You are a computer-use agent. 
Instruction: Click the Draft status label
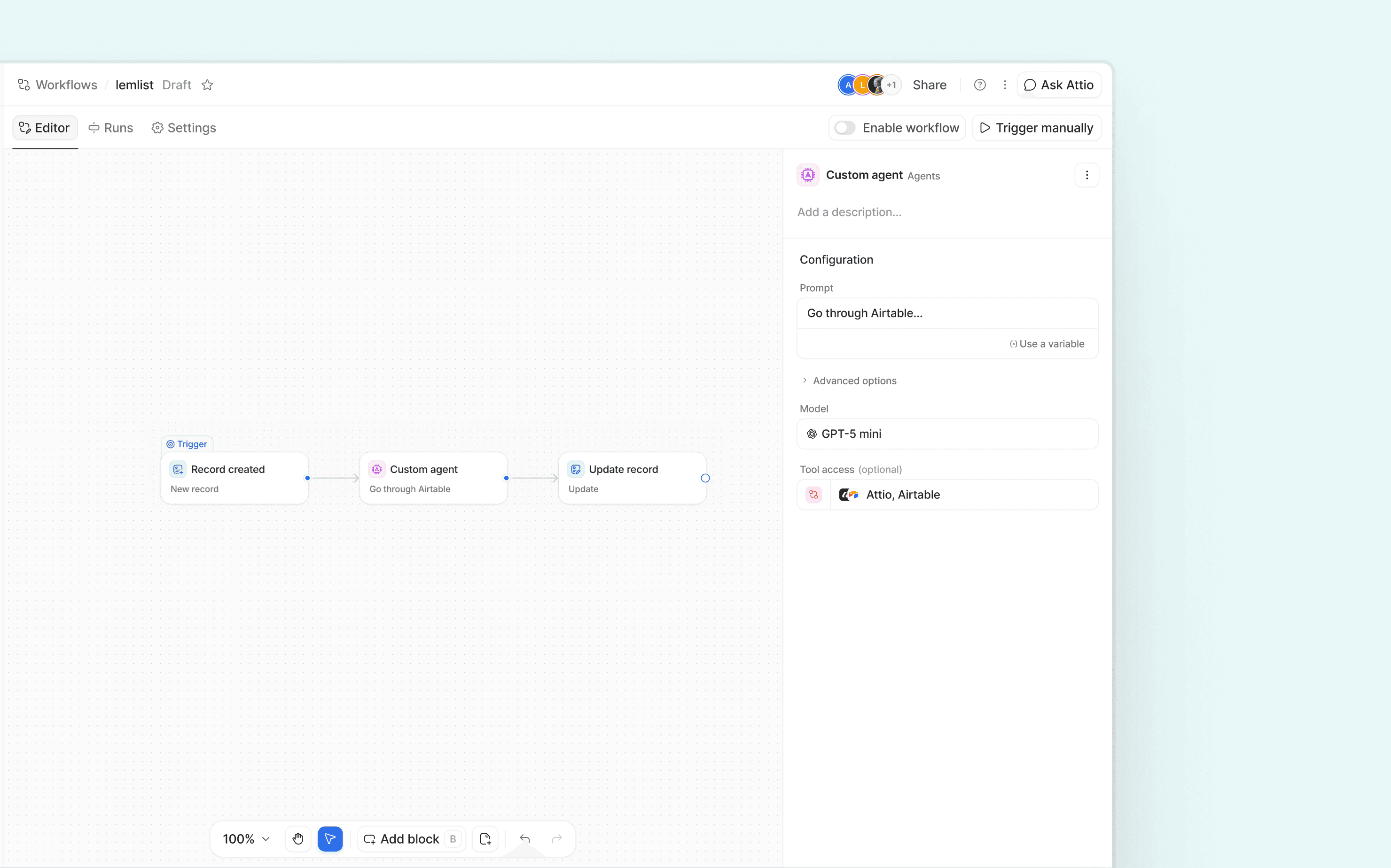[176, 85]
